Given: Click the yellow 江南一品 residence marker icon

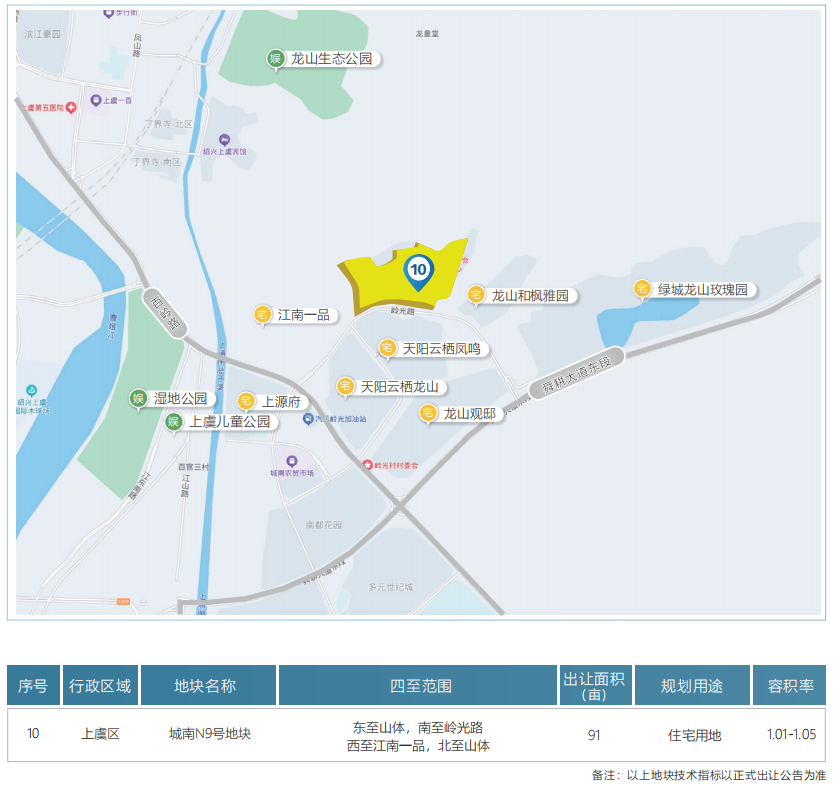Looking at the screenshot, I should [262, 315].
